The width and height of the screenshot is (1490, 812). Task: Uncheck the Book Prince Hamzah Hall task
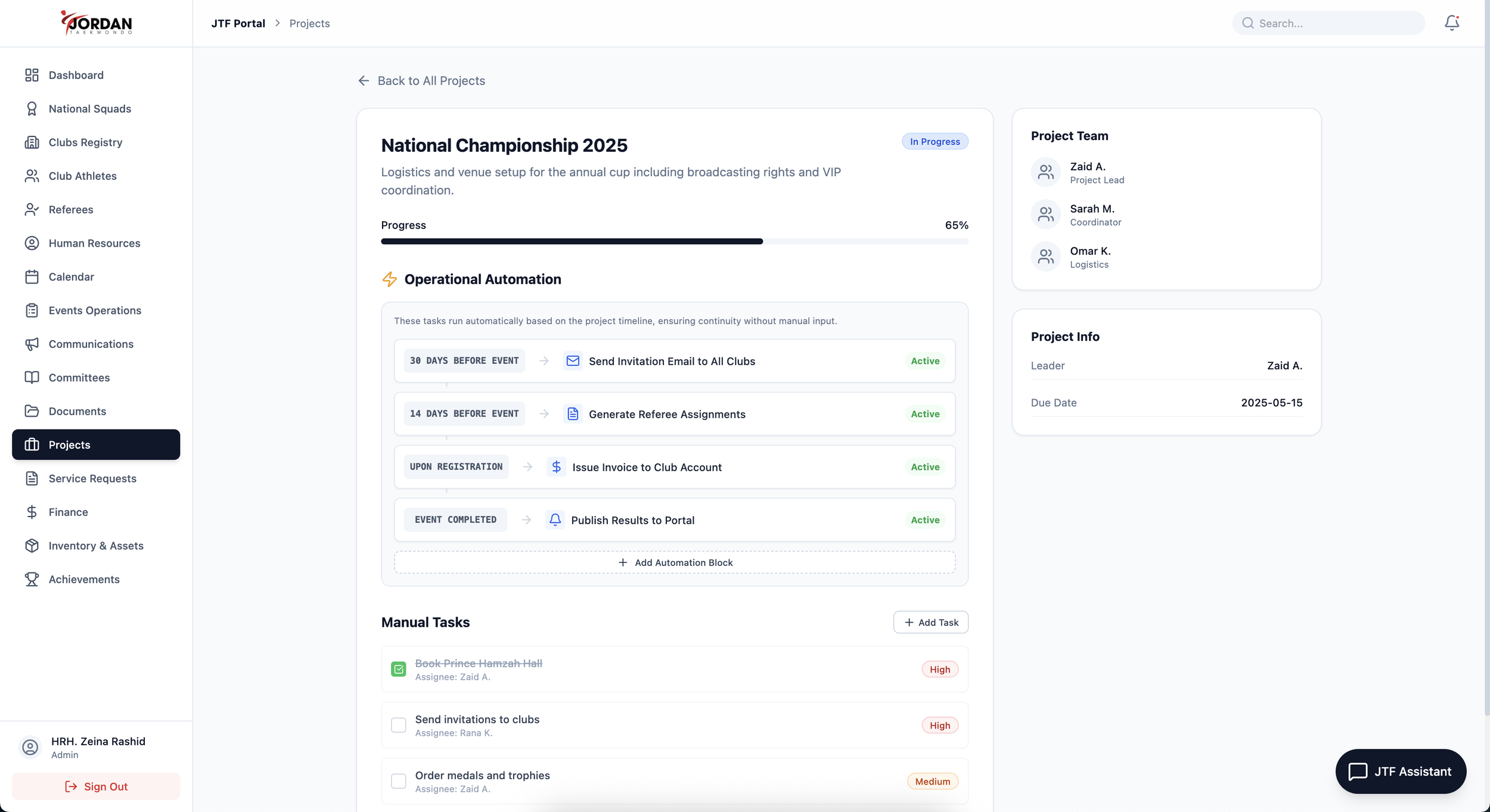(x=398, y=669)
